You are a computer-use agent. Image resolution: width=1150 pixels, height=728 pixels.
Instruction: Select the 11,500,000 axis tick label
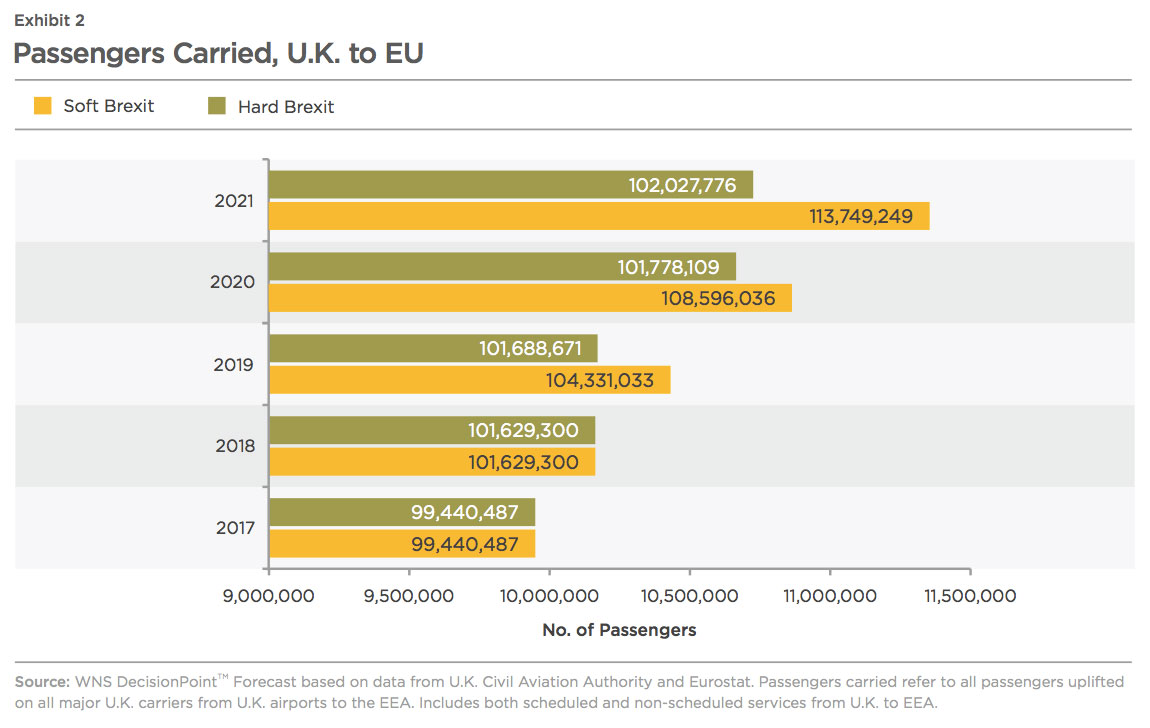(970, 596)
